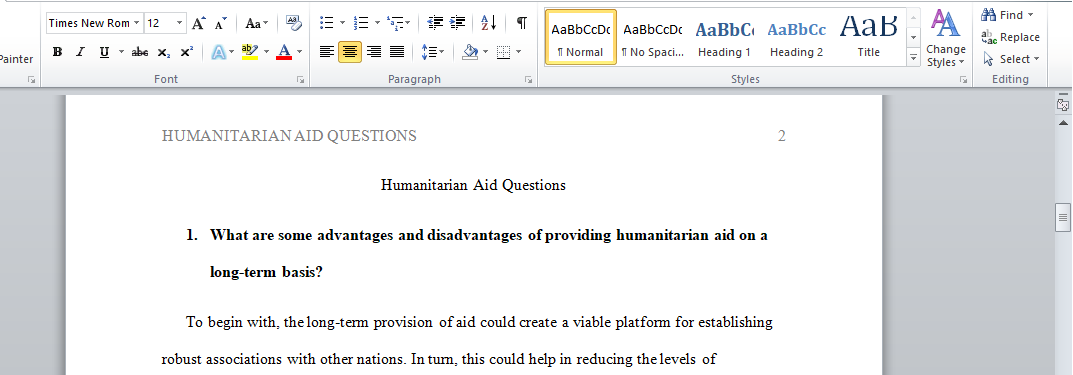Image resolution: width=1073 pixels, height=375 pixels.
Task: Apply Subscript formatting
Action: pyautogui.click(x=164, y=52)
